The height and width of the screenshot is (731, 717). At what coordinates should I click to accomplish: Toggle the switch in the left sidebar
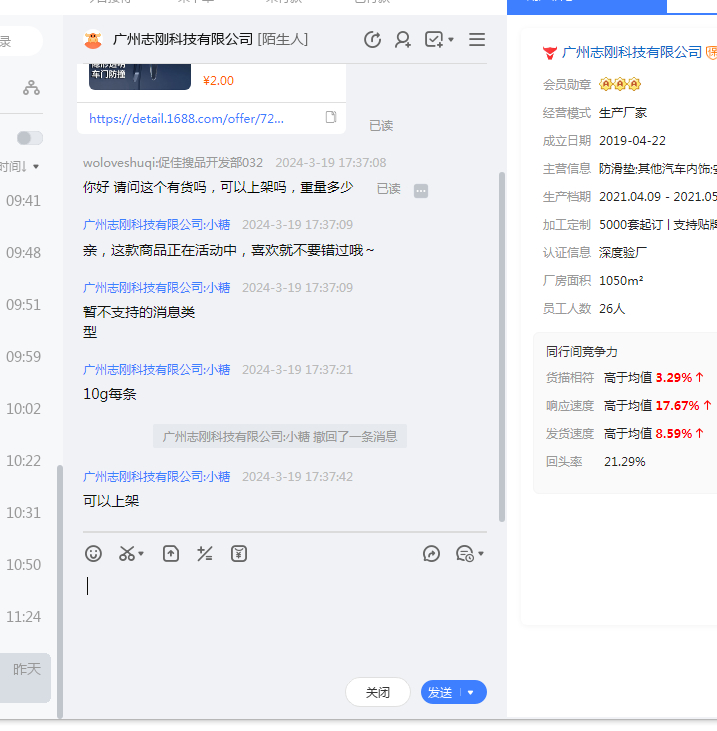pos(30,138)
